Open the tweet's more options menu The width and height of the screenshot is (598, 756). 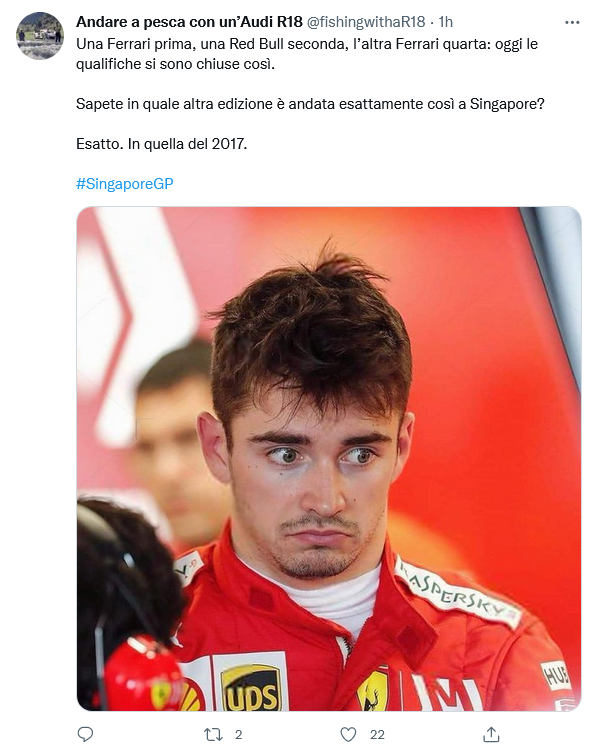pyautogui.click(x=571, y=22)
